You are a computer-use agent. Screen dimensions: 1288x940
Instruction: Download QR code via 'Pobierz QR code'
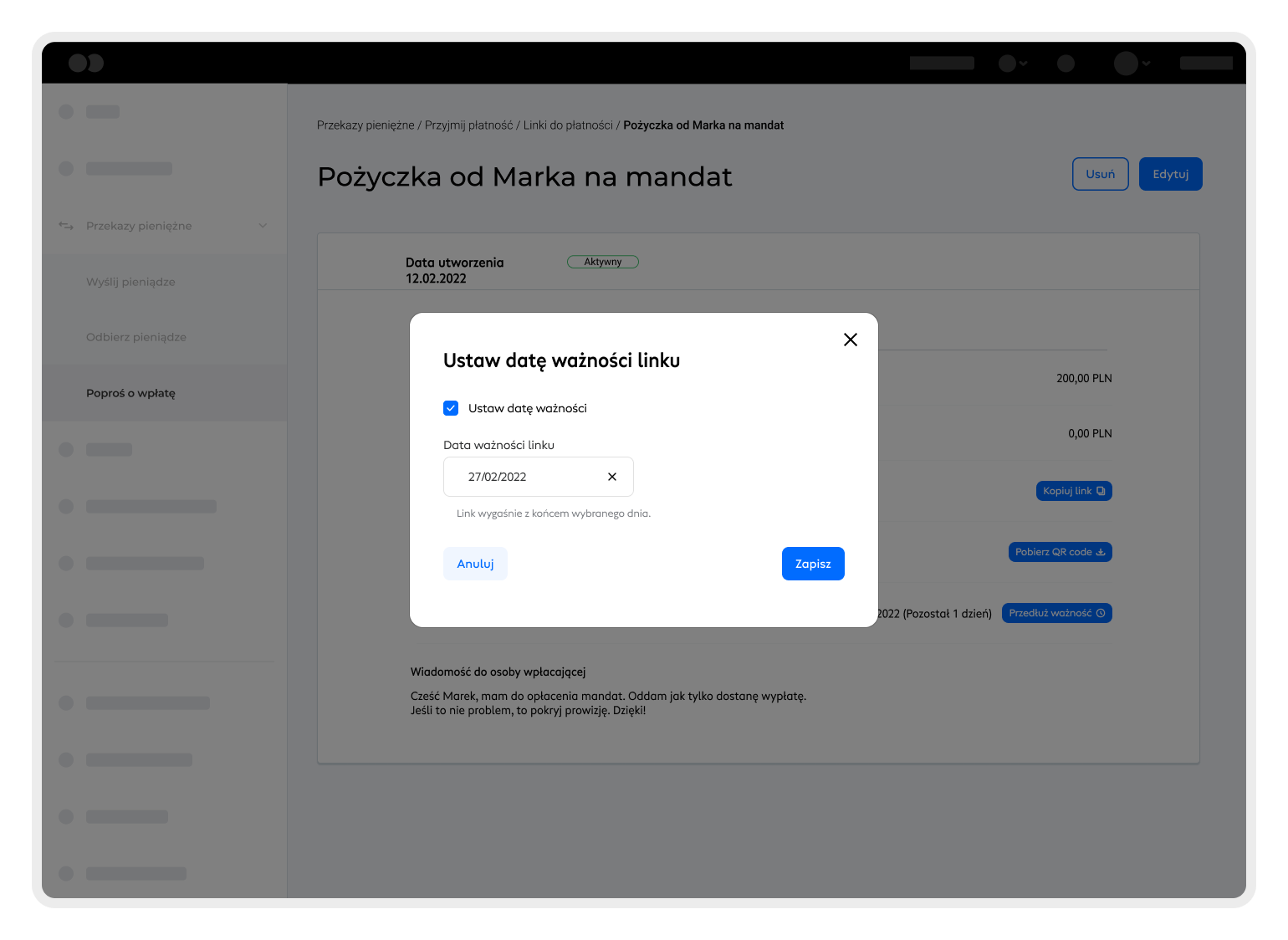coord(1060,552)
